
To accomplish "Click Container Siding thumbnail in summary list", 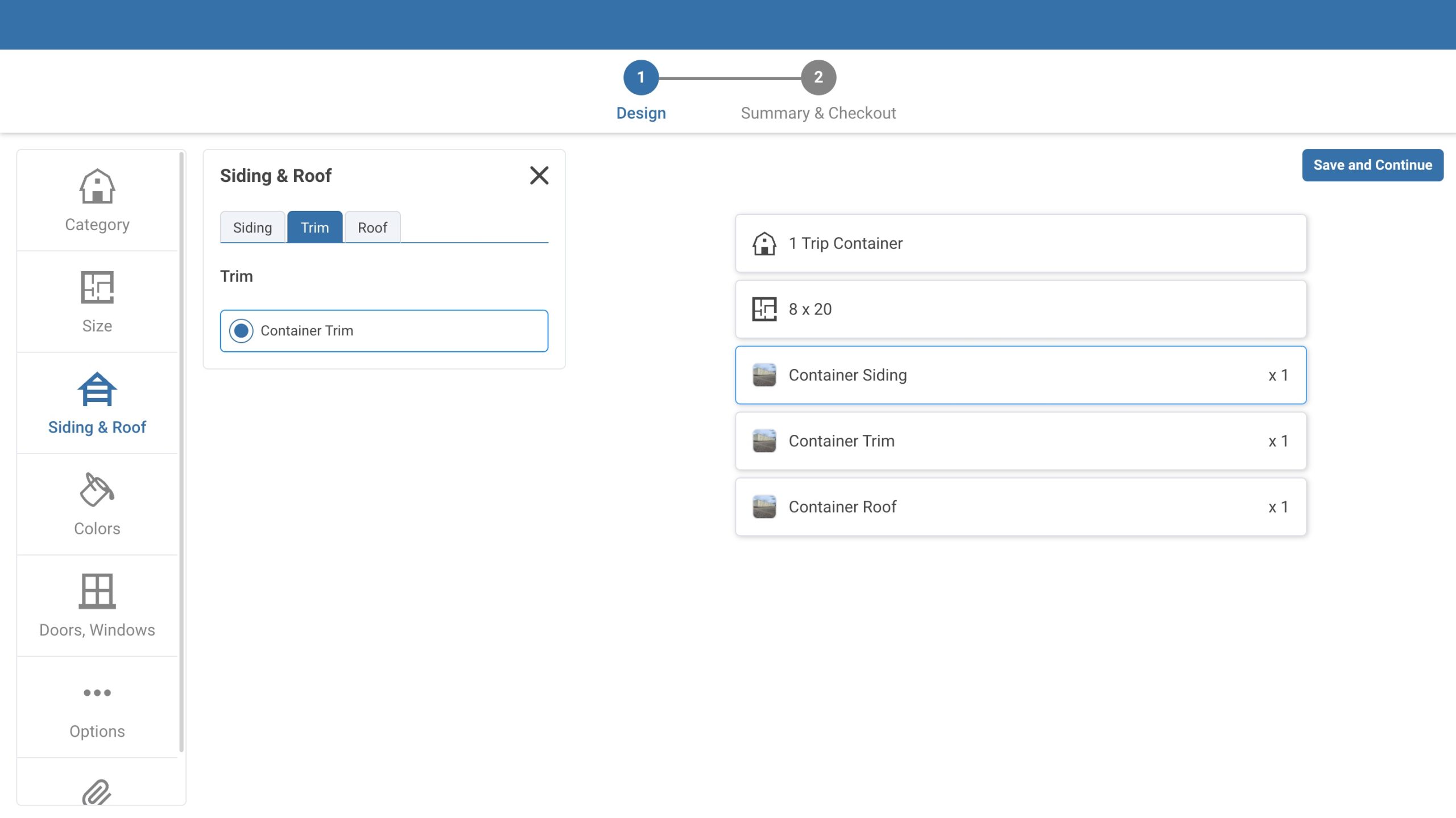I will 764,375.
